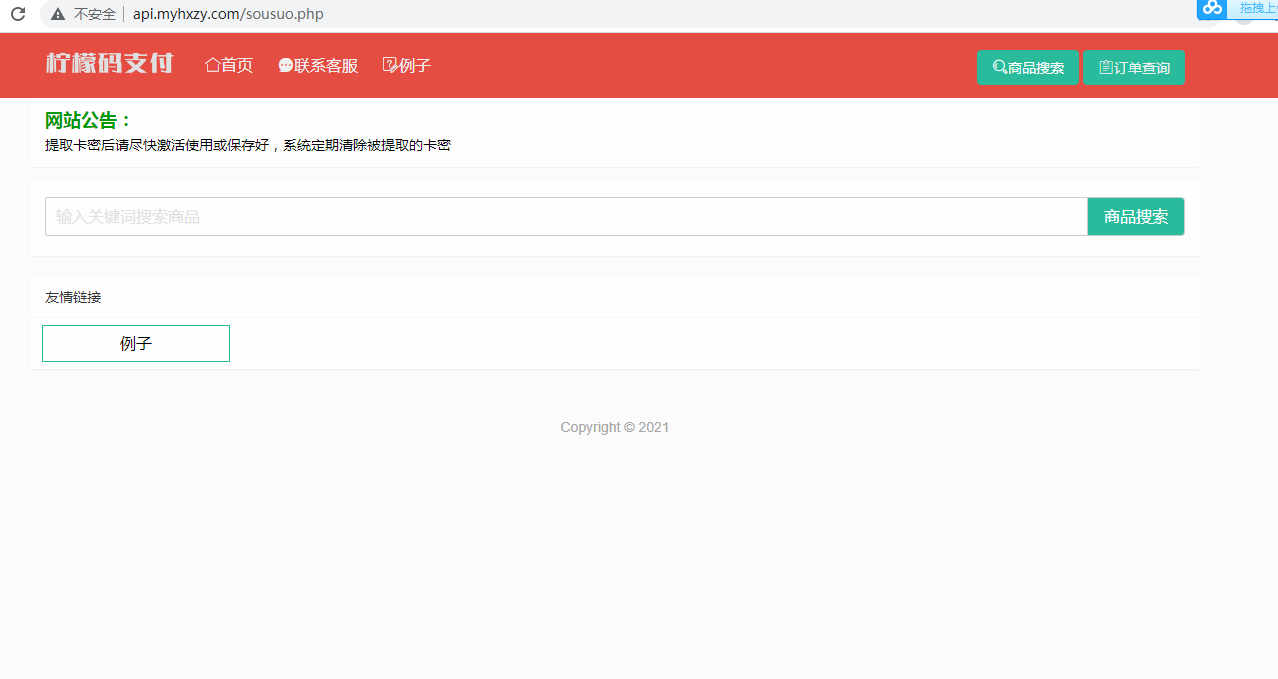
Task: Click the magnifier icon in header 商品搜索 button
Action: click(999, 67)
